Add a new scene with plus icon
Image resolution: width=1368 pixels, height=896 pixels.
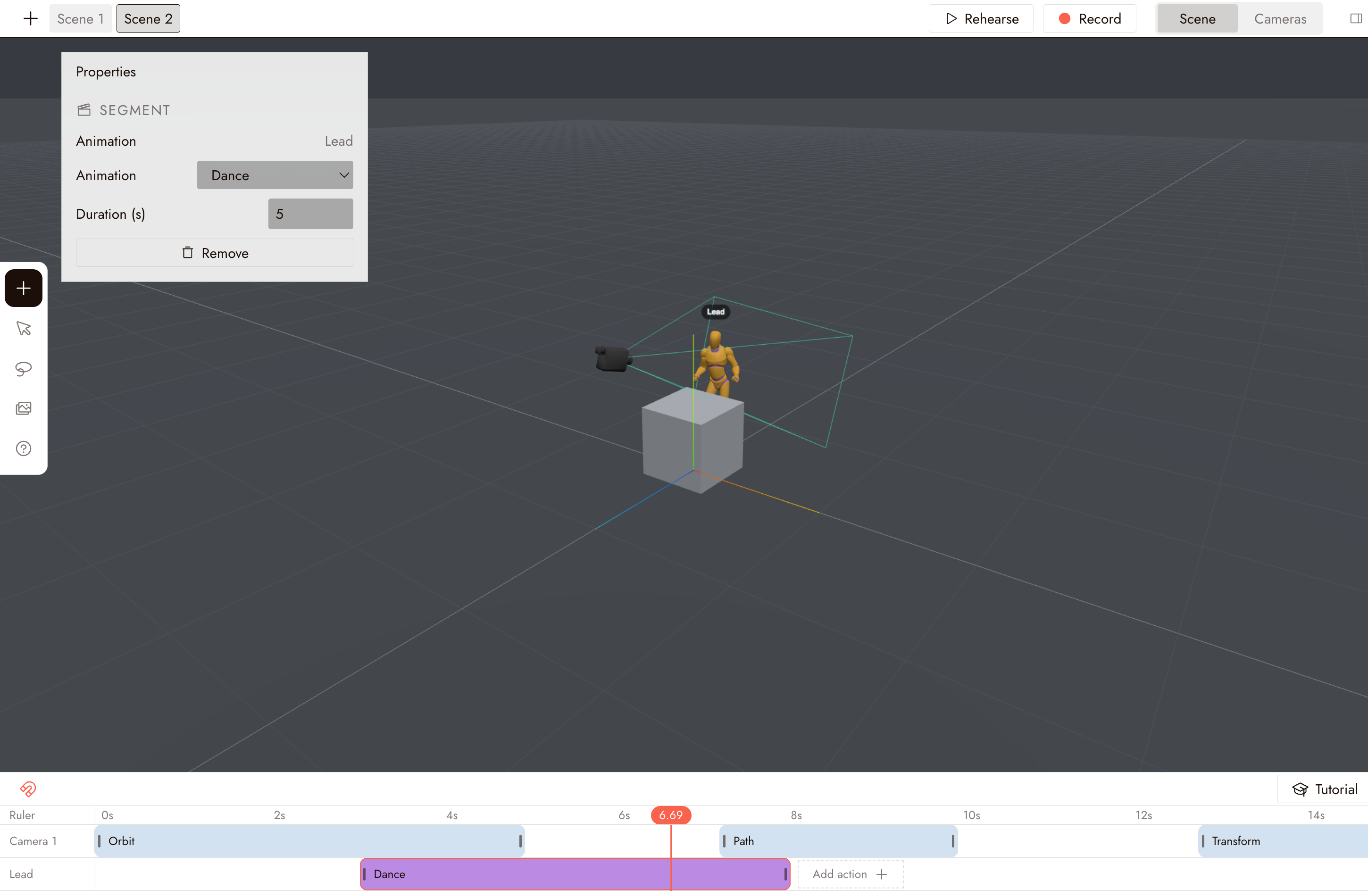click(31, 18)
